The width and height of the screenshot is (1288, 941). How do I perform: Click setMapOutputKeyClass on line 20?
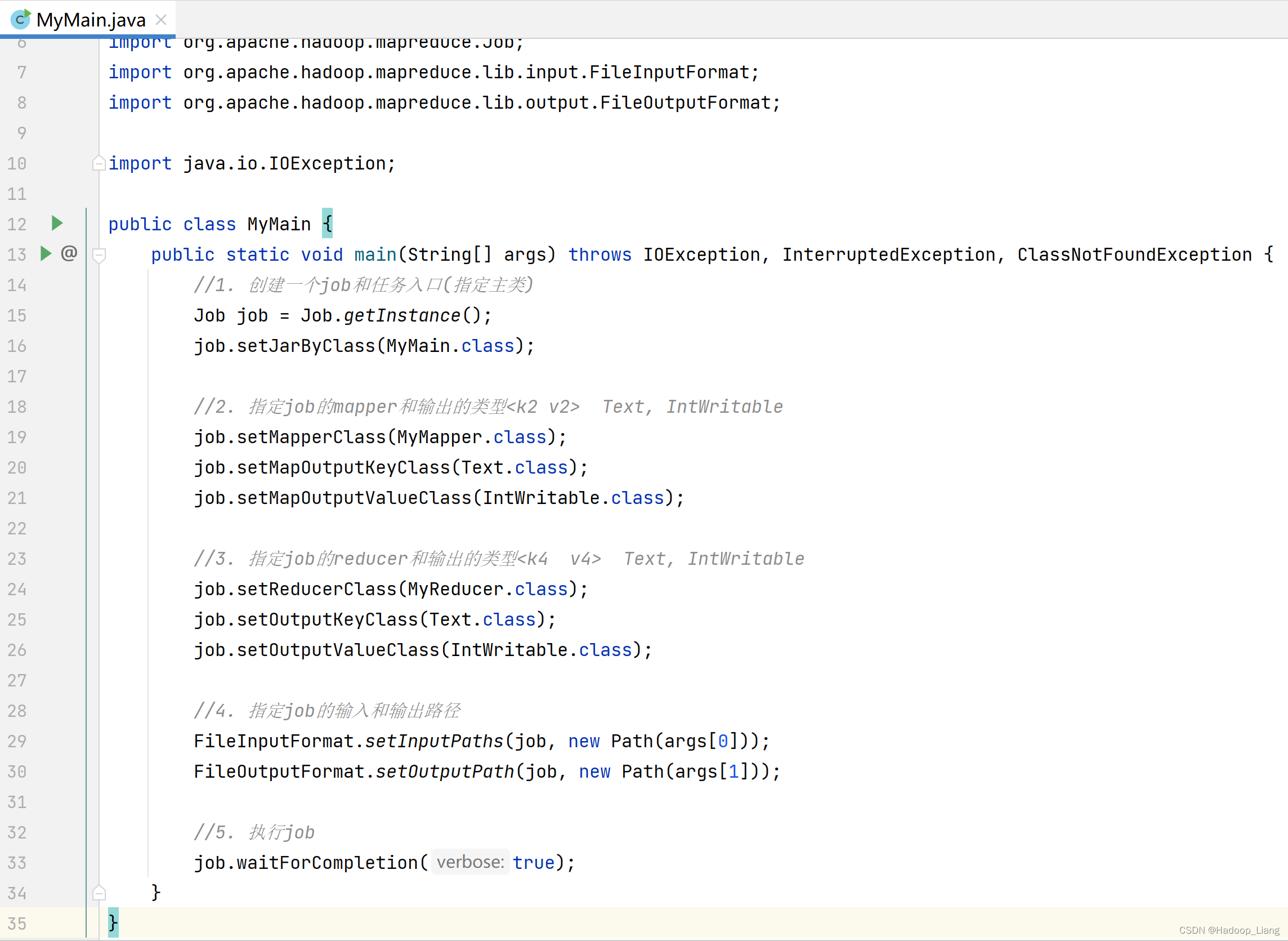click(343, 467)
